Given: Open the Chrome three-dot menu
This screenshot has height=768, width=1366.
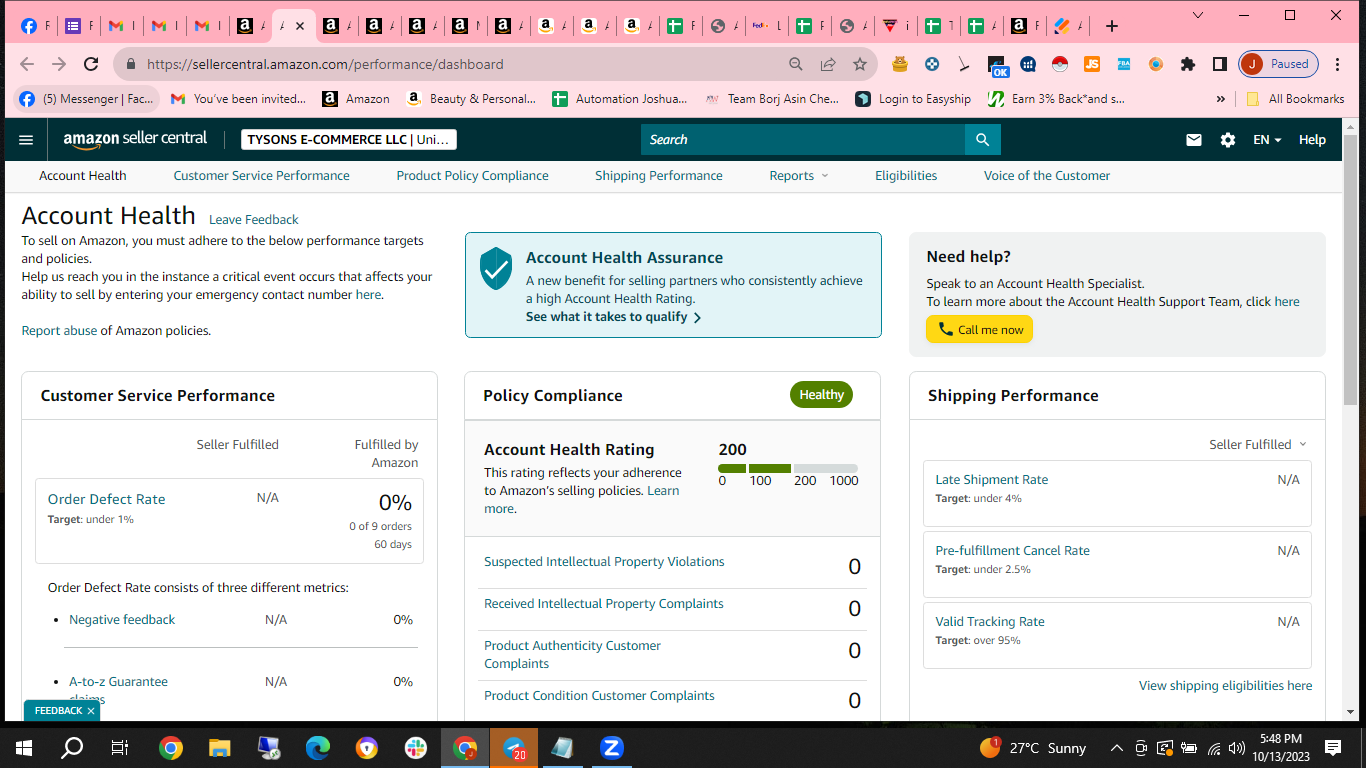Looking at the screenshot, I should pyautogui.click(x=1337, y=64).
